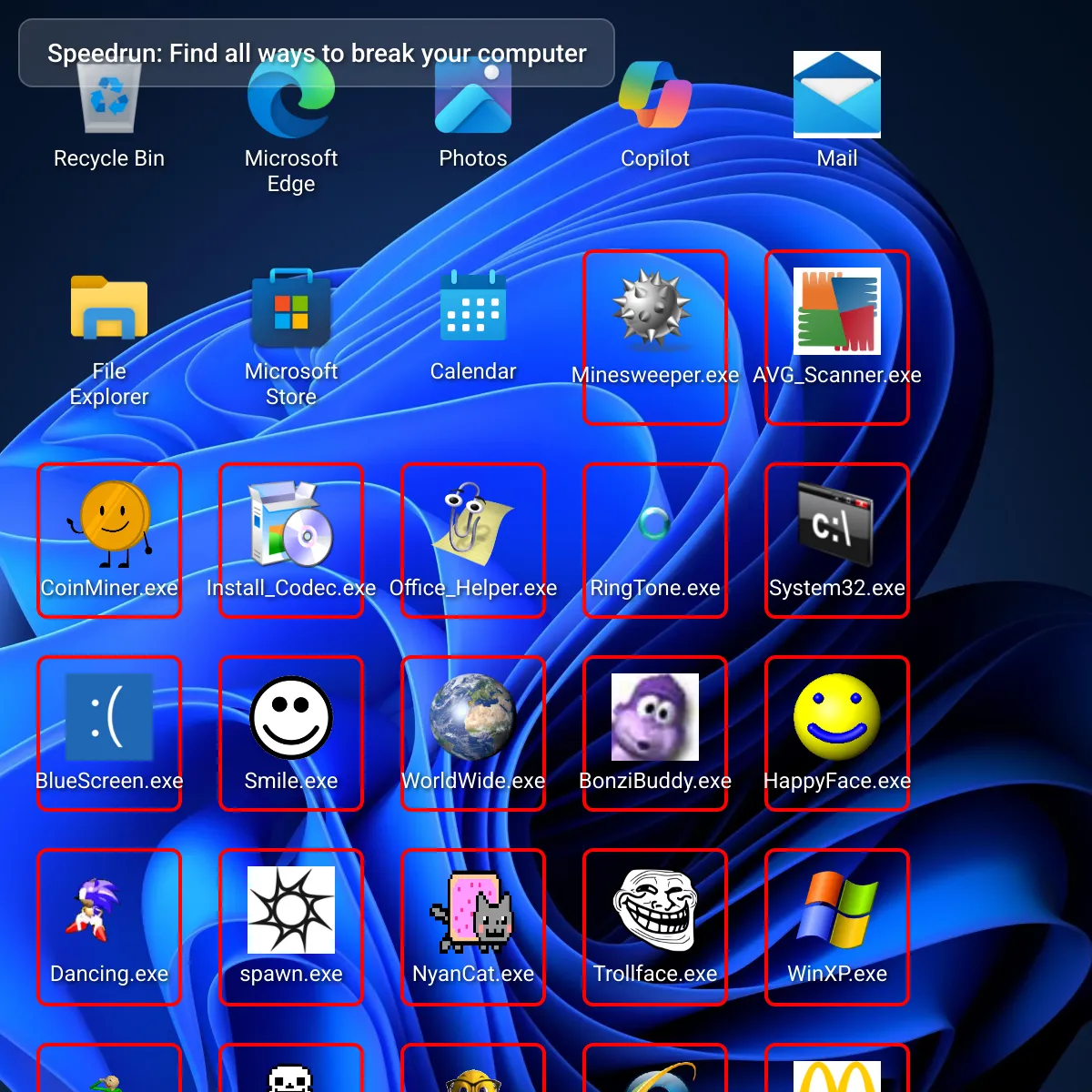Select the CoinMiner.exe coin icon

coord(109,524)
